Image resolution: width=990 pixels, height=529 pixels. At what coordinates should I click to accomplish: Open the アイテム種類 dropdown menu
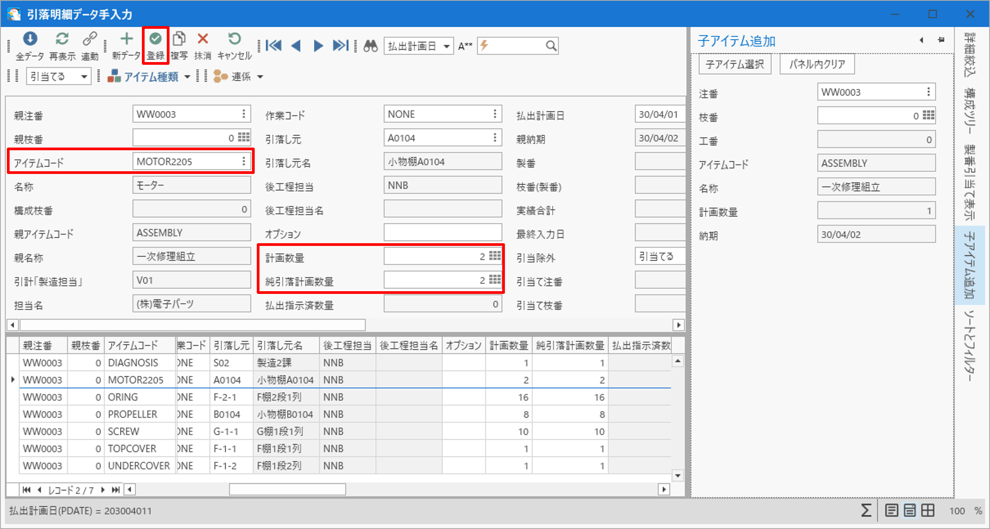tap(186, 77)
